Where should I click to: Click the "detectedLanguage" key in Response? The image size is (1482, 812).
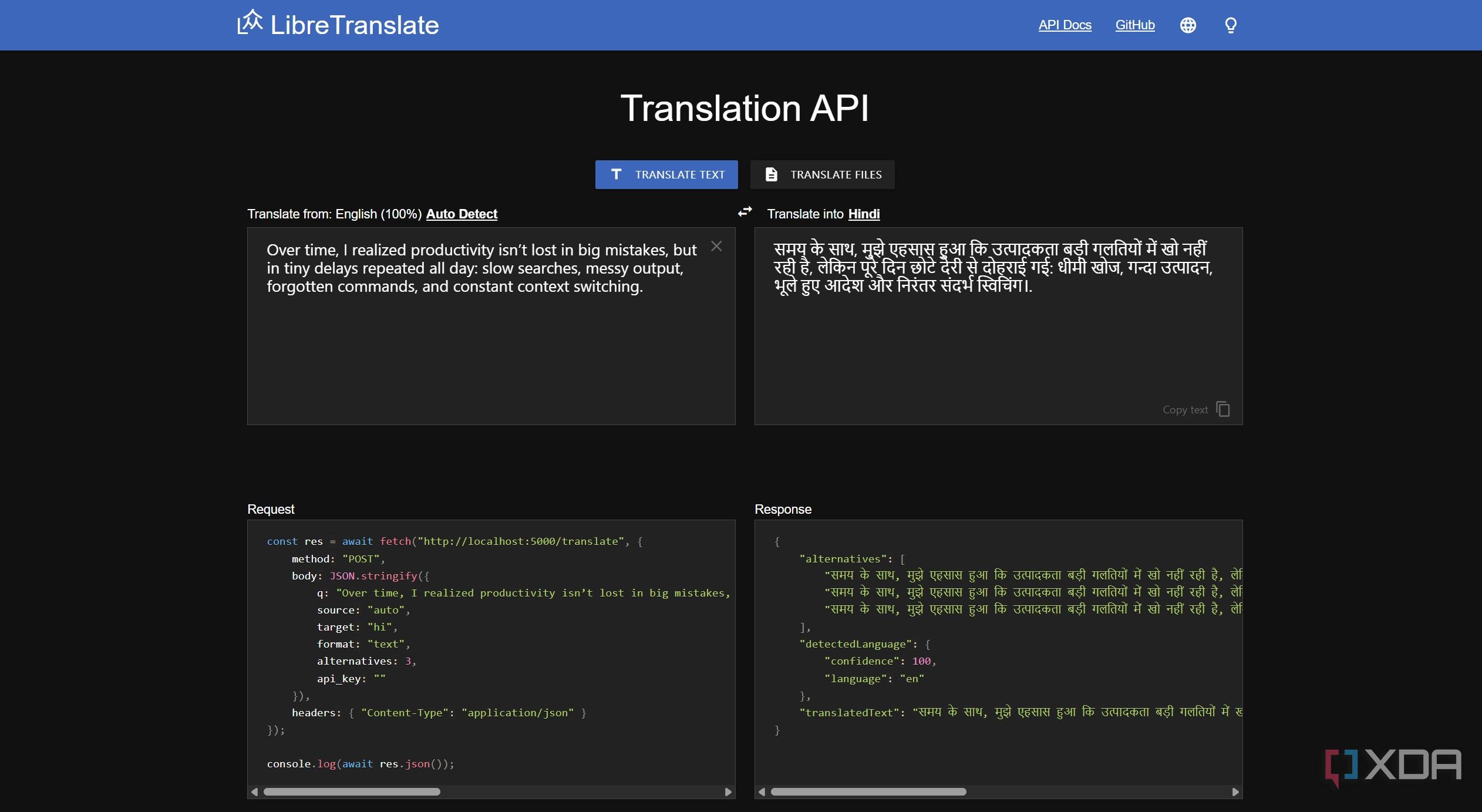coord(855,644)
